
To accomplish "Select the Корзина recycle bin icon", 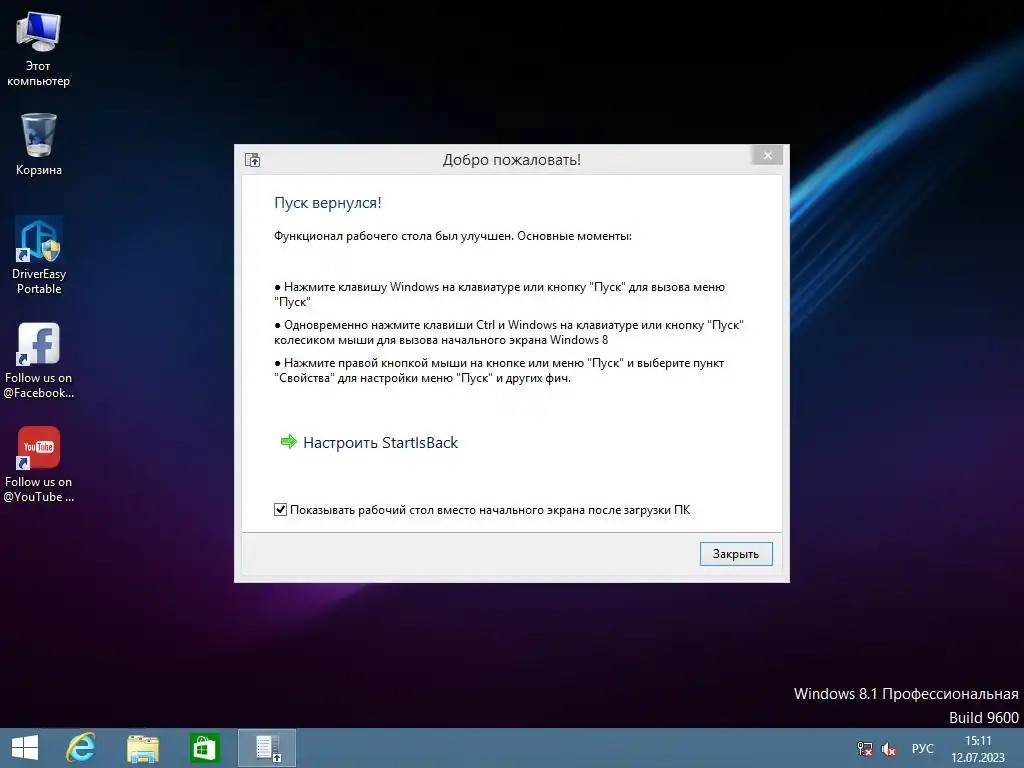I will [x=39, y=144].
